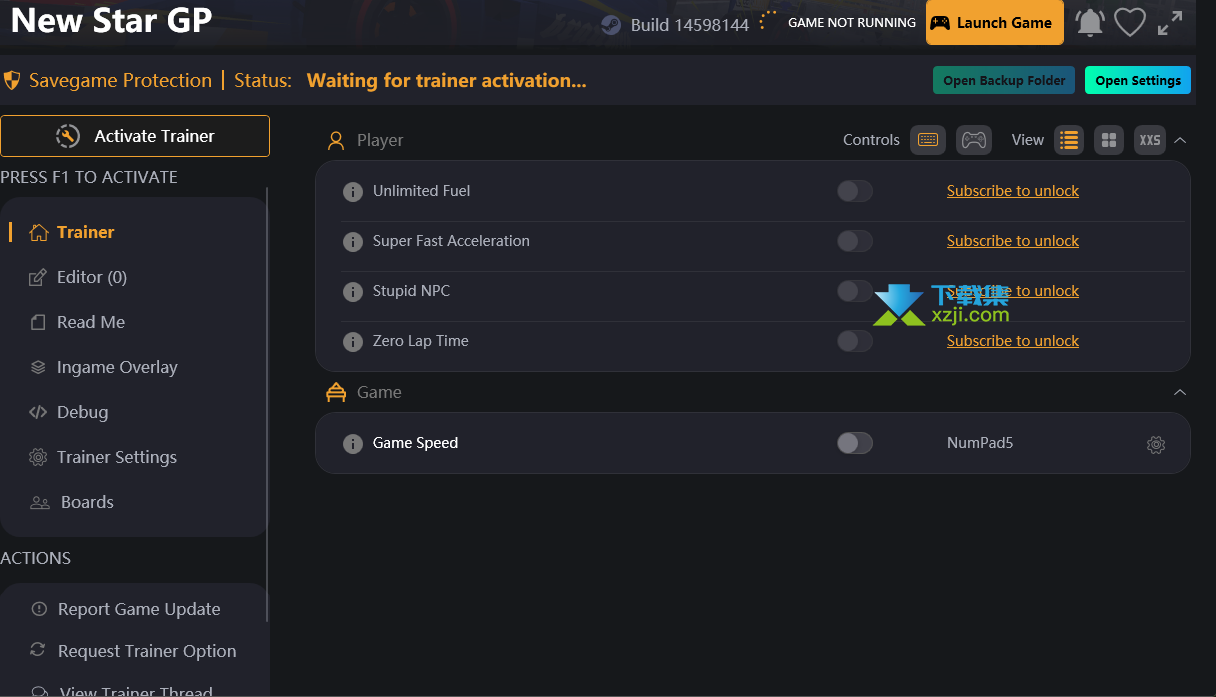Viewport: 1216px width, 697px height.
Task: Click the notification bell icon
Action: [x=1089, y=23]
